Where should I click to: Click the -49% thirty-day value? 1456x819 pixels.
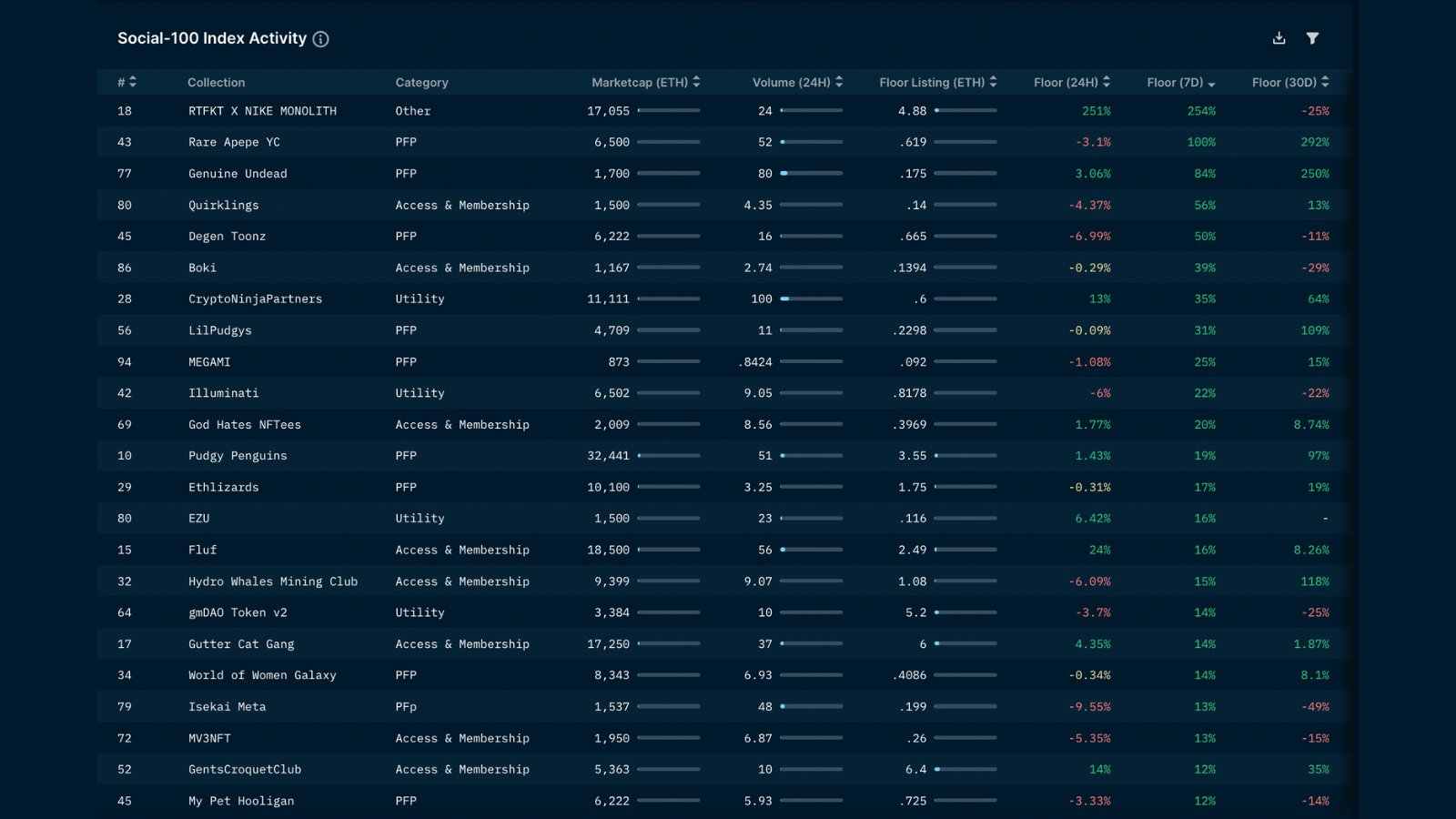[x=1315, y=707]
